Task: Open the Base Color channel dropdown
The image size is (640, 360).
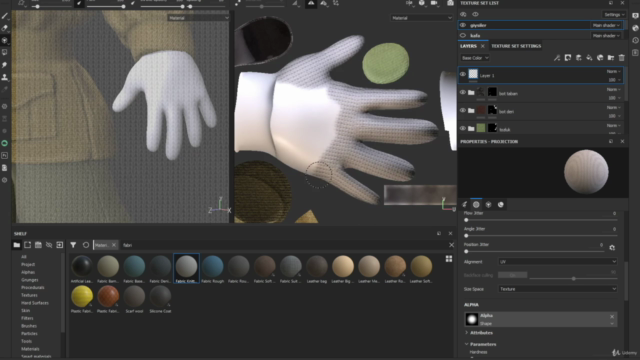Action: (x=475, y=58)
